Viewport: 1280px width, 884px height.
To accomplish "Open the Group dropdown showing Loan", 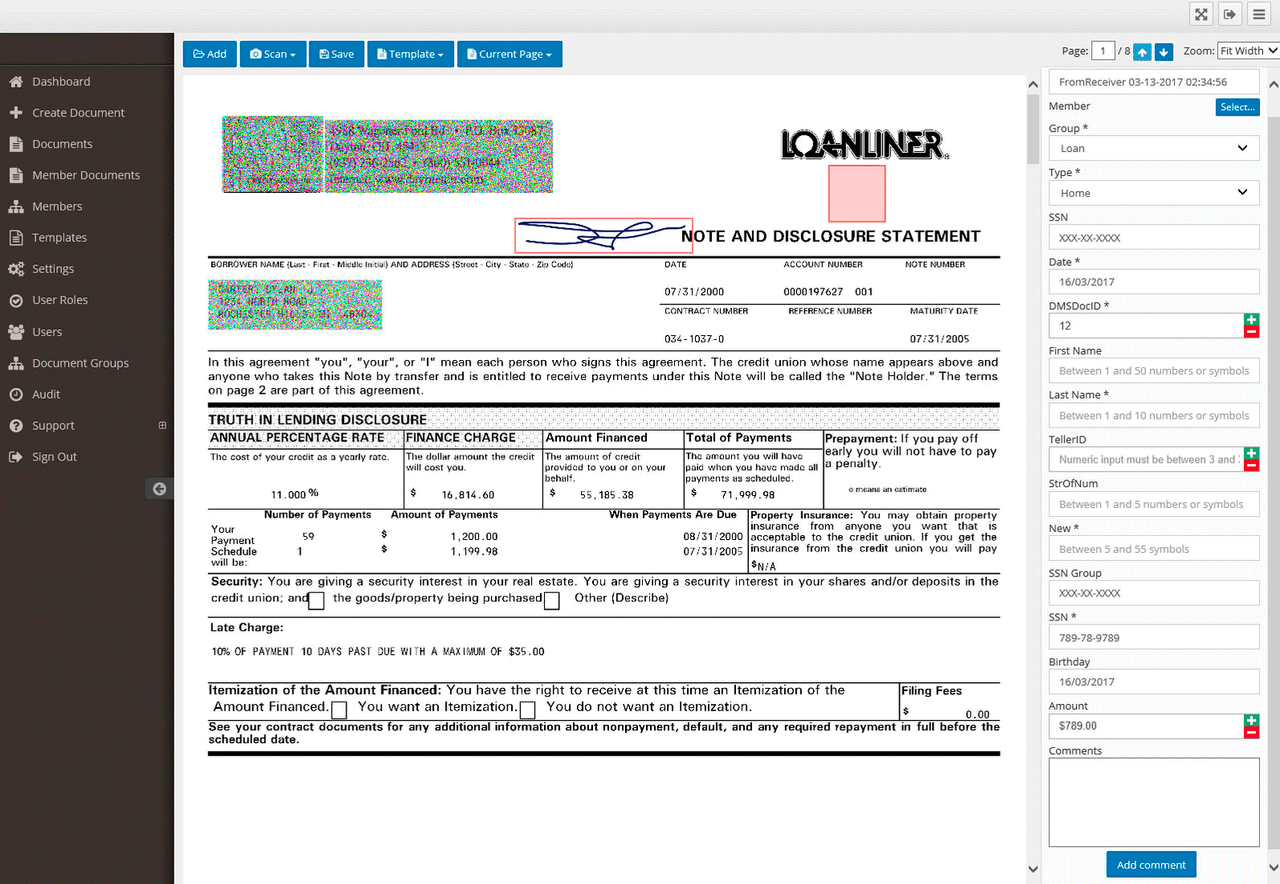I will pyautogui.click(x=1154, y=148).
